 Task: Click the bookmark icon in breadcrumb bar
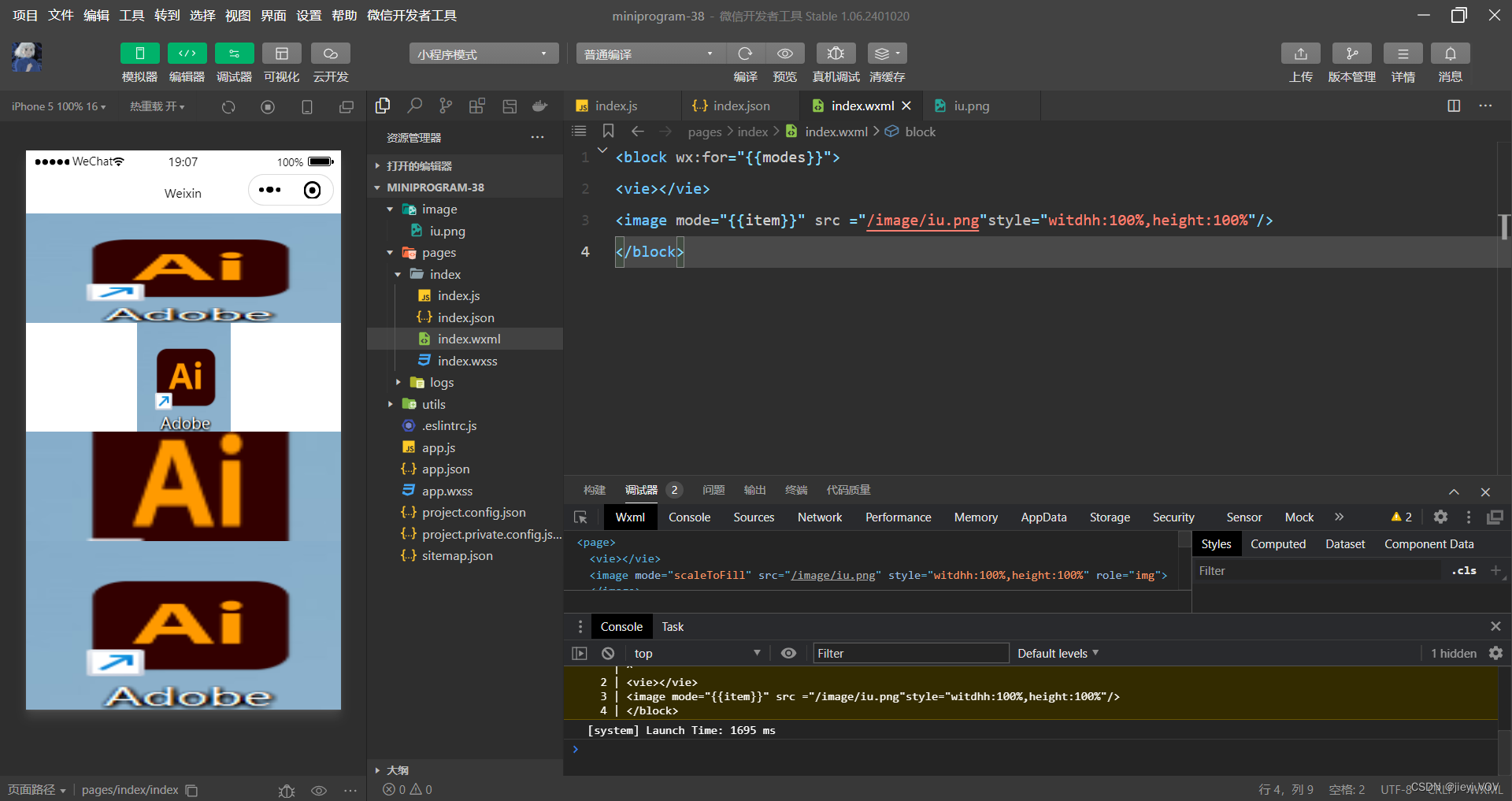(608, 131)
